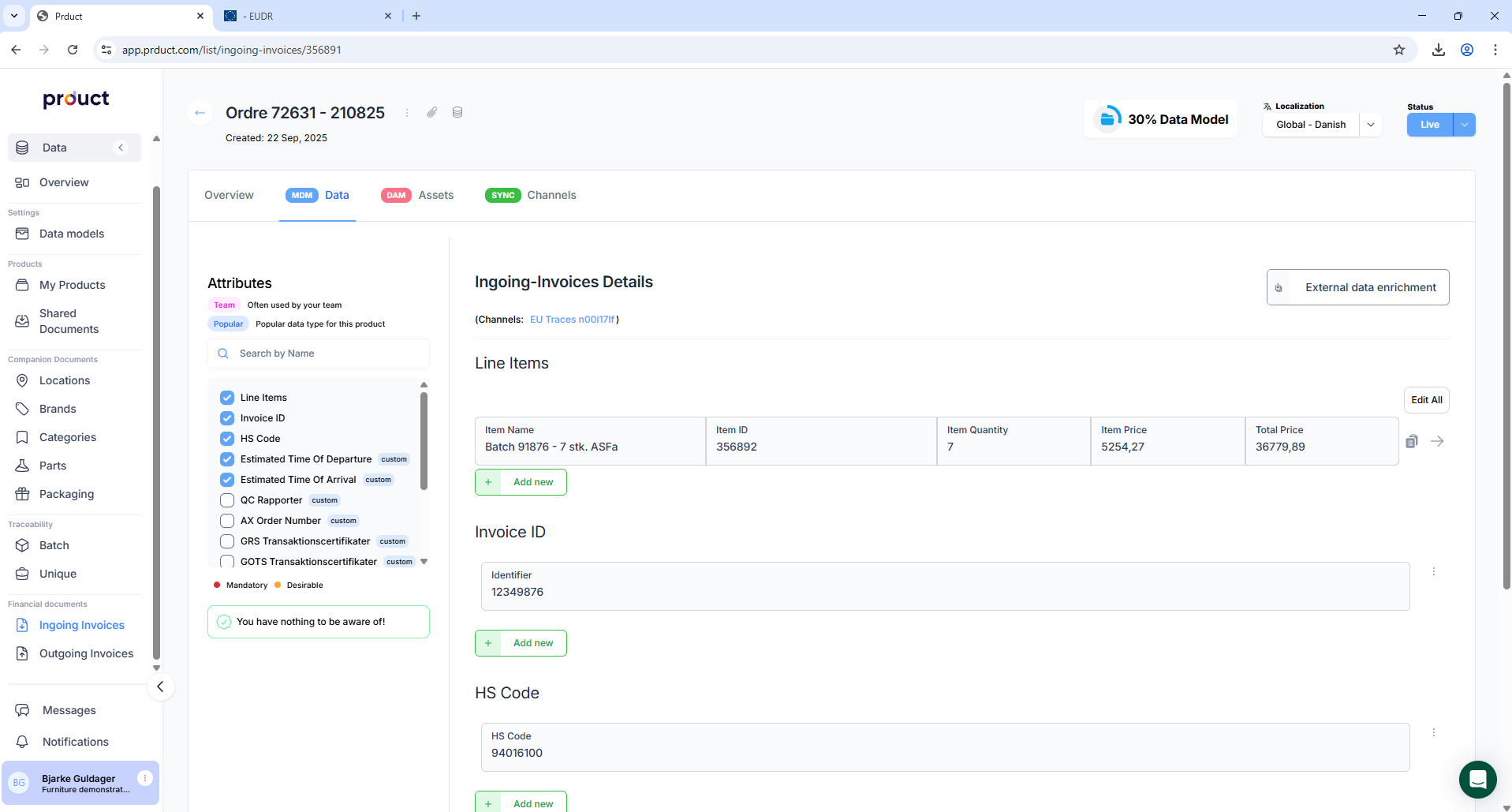Collapse the Data sidebar section
The width and height of the screenshot is (1512, 812).
pyautogui.click(x=121, y=148)
